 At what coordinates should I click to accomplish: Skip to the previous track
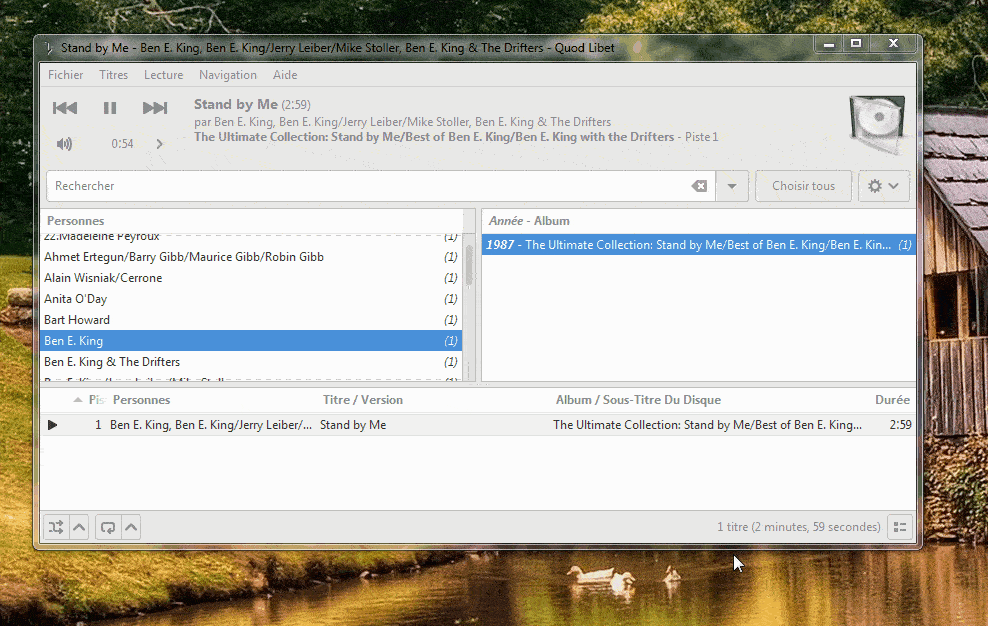65,108
